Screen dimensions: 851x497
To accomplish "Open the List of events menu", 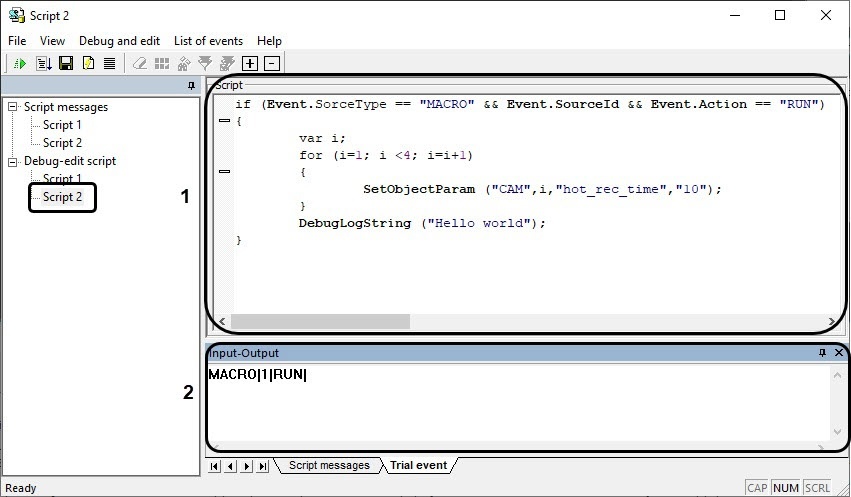I will pyautogui.click(x=208, y=41).
